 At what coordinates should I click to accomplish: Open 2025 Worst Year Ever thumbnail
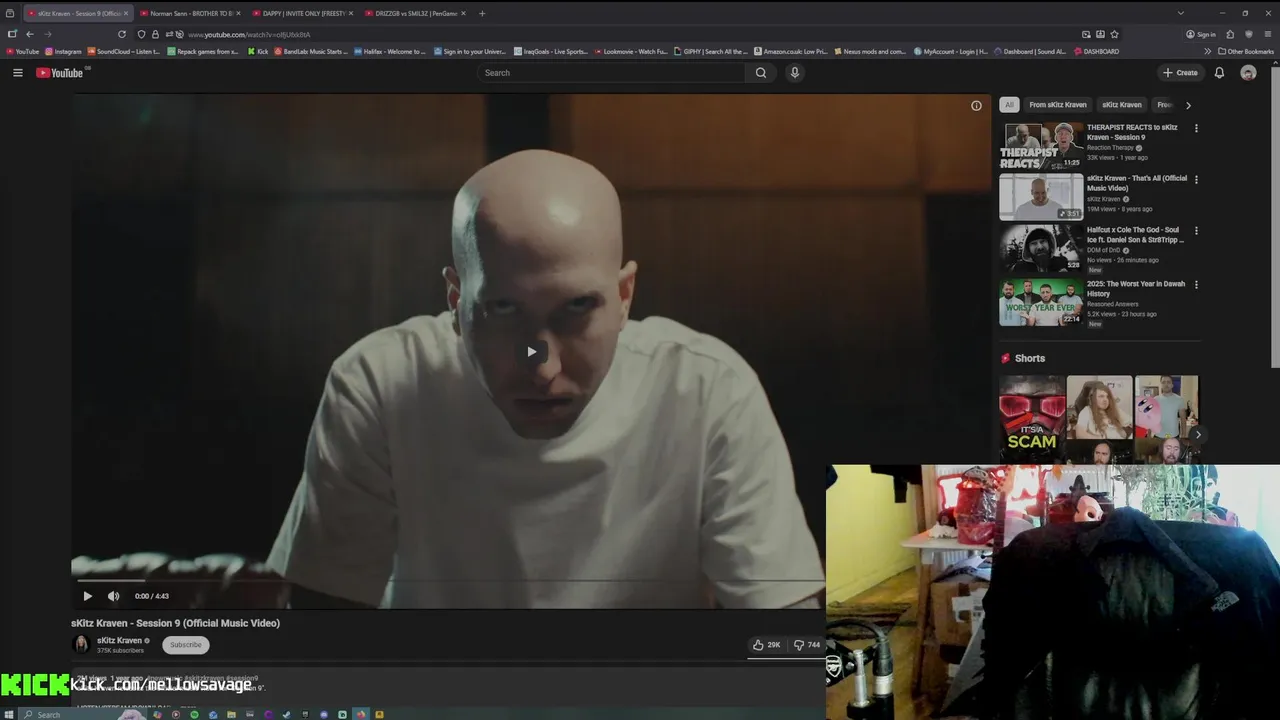[1041, 302]
